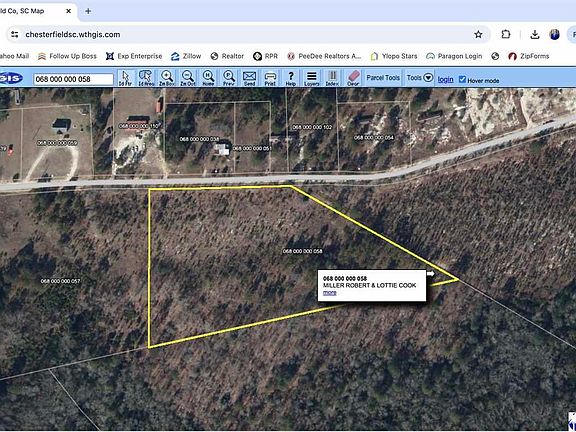Open a new browser tab
This screenshot has height=432, width=576.
[88, 11]
